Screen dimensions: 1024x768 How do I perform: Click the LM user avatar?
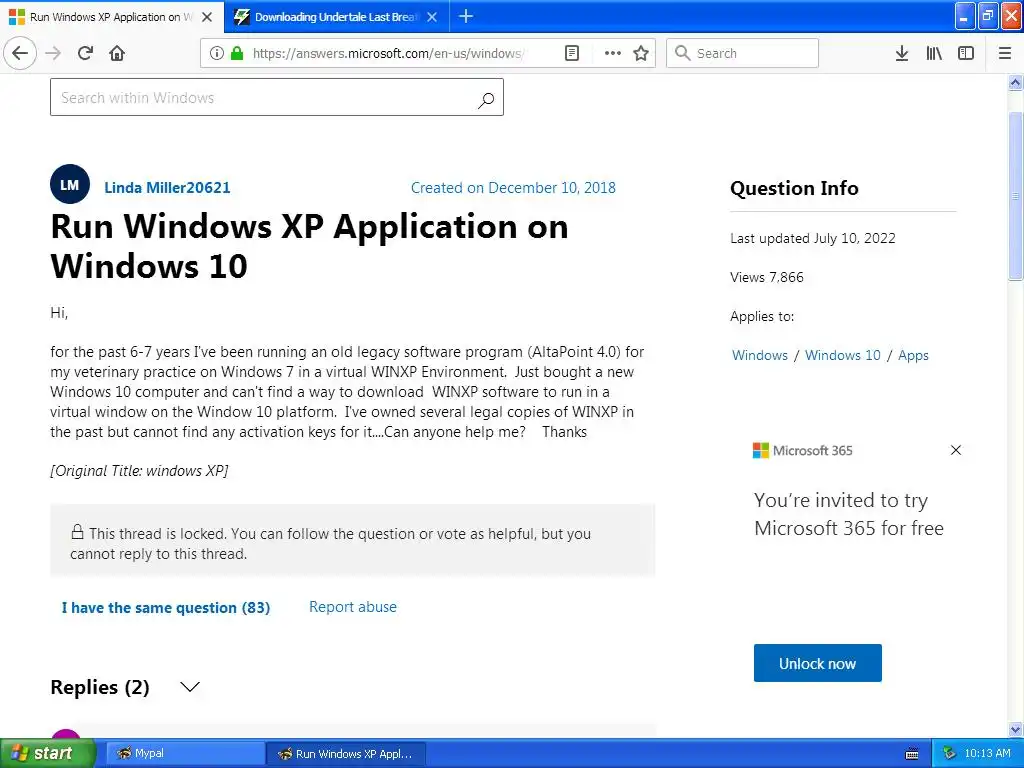69,185
